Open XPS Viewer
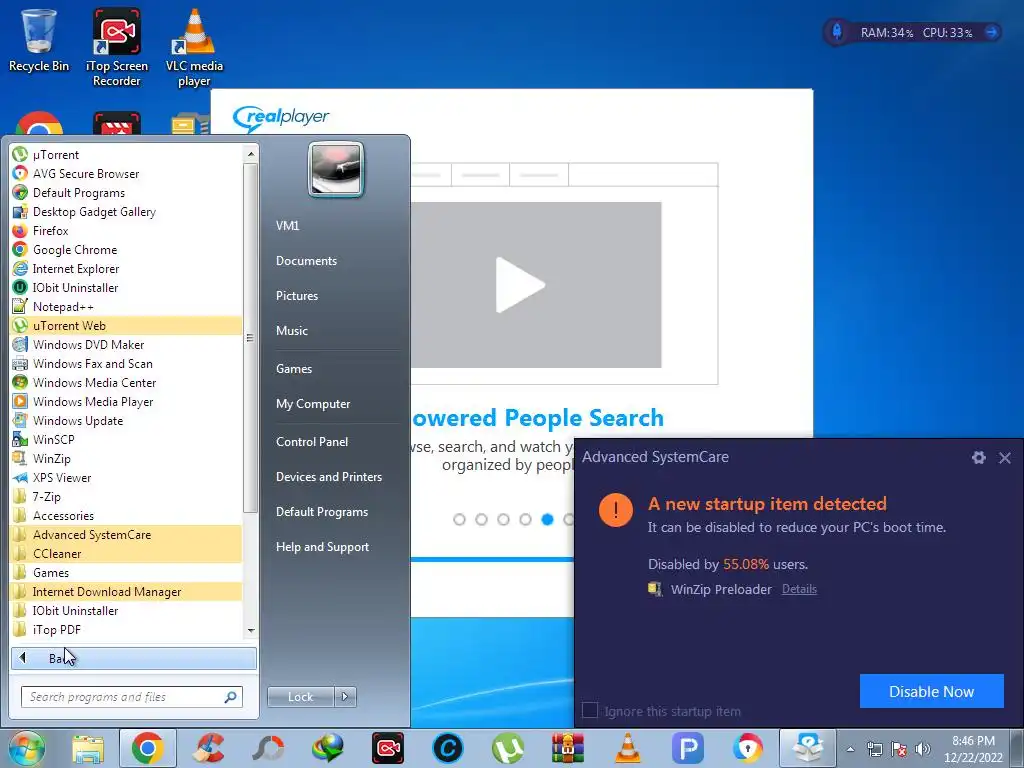The image size is (1024, 768). (x=126, y=477)
